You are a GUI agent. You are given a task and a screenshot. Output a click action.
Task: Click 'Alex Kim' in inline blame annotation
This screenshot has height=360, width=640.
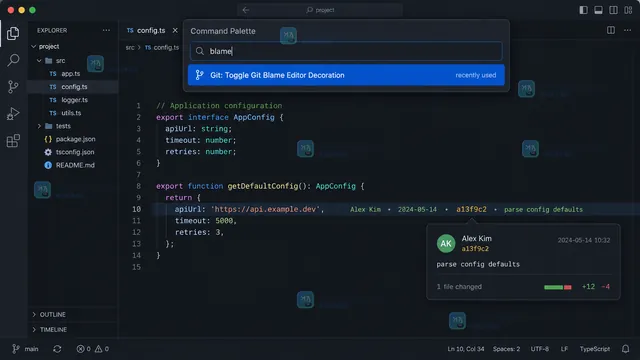coord(365,209)
